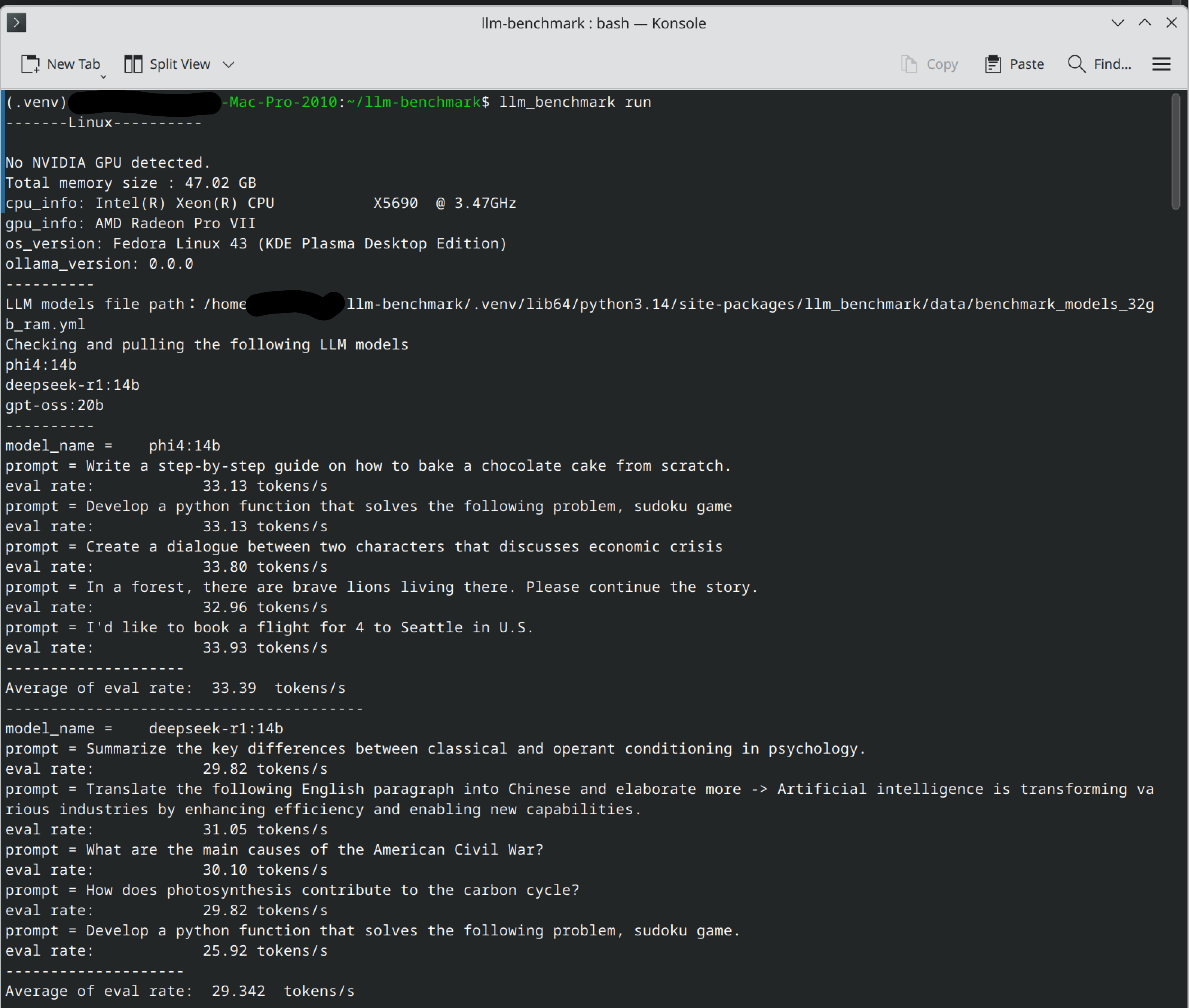Viewport: 1189px width, 1008px height.
Task: Open the Konsole hamburger menu
Action: click(x=1162, y=64)
